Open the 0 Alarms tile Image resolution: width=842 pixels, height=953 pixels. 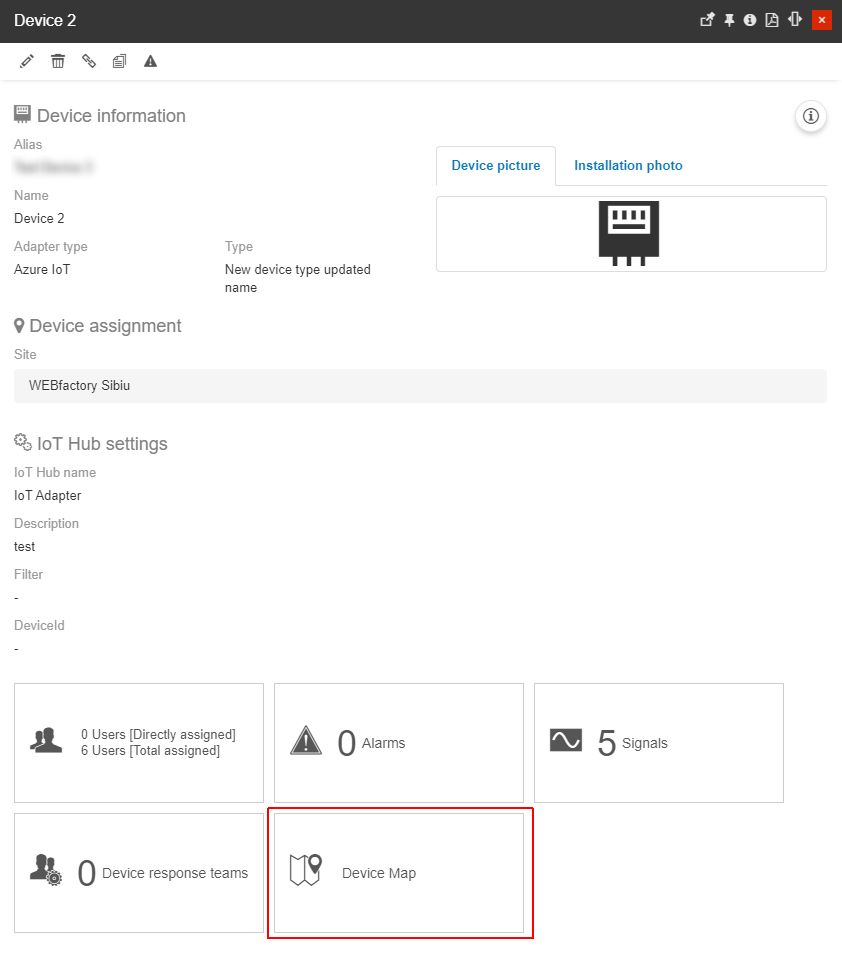(x=399, y=743)
